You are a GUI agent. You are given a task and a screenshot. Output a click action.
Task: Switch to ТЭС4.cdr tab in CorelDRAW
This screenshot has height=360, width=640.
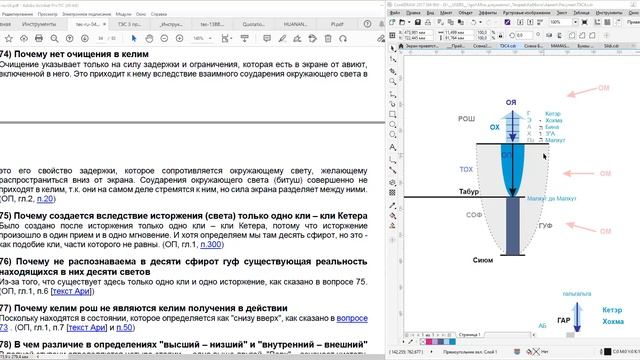508,46
